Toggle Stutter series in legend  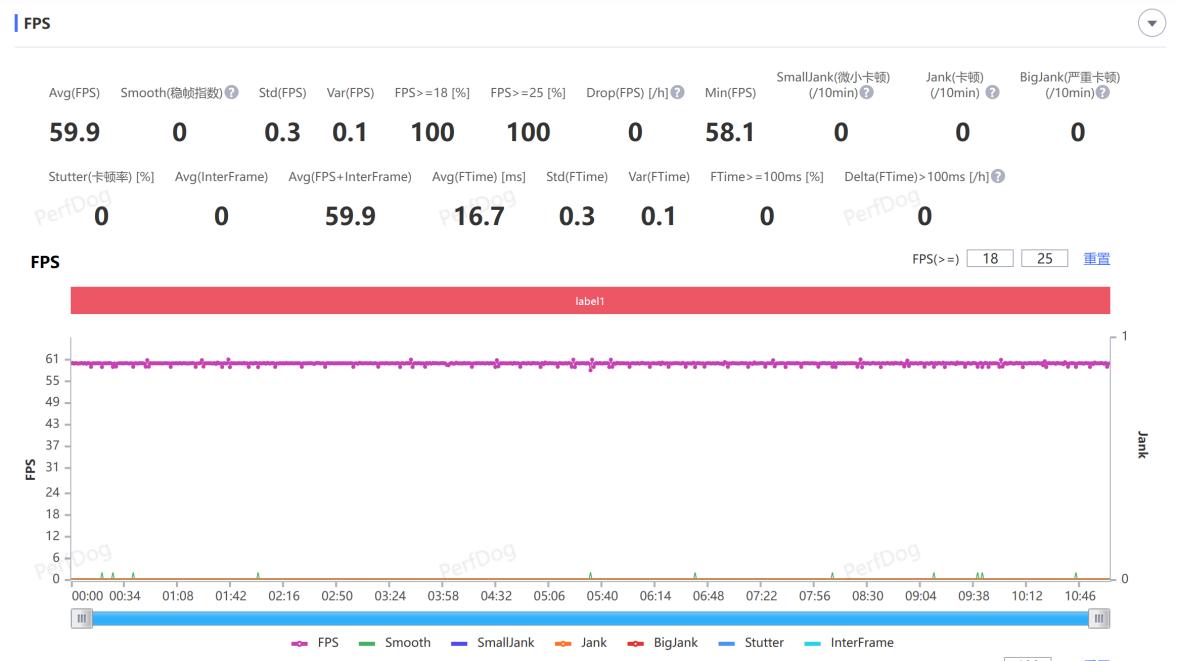[x=751, y=643]
